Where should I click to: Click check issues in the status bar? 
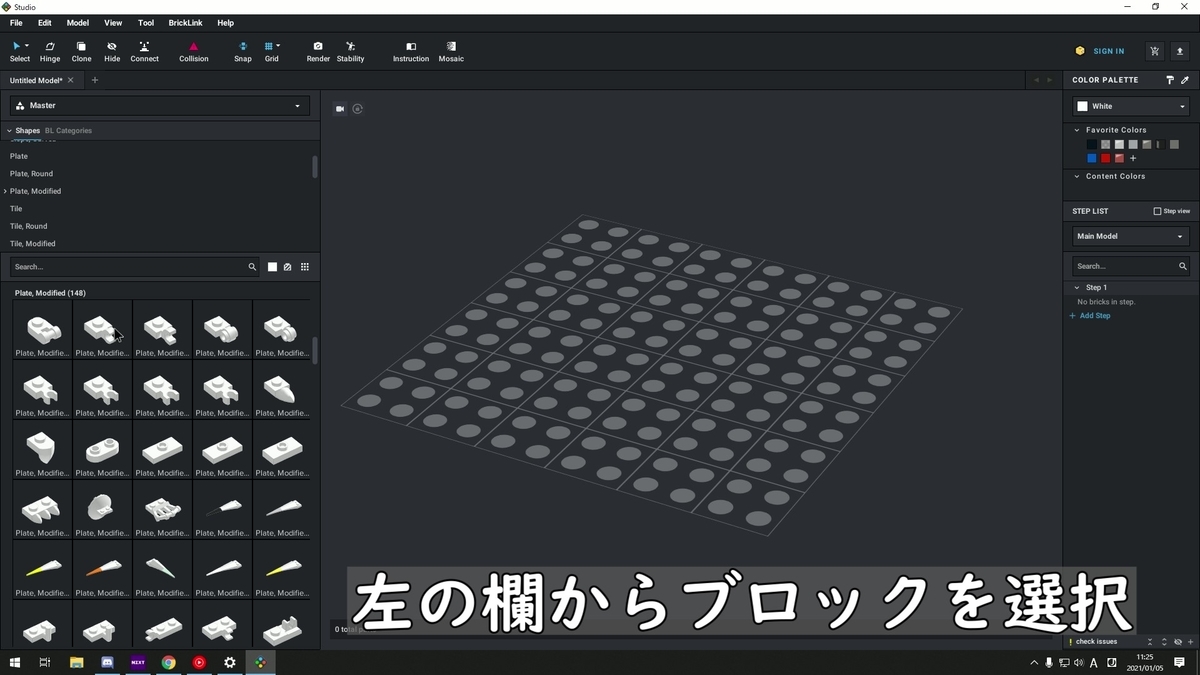coord(1093,642)
